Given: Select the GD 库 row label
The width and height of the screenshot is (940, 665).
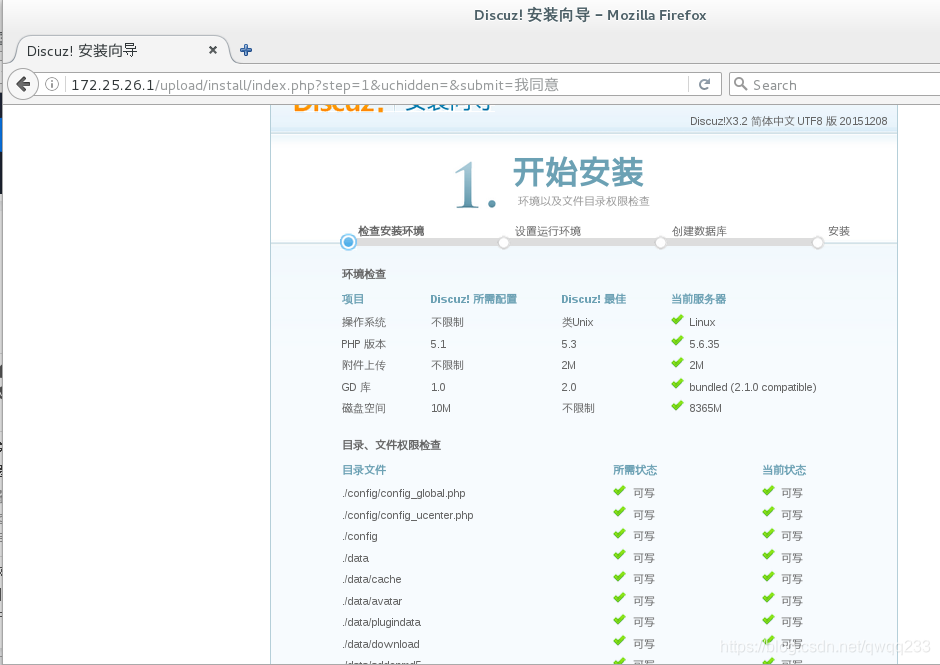Looking at the screenshot, I should coord(356,387).
